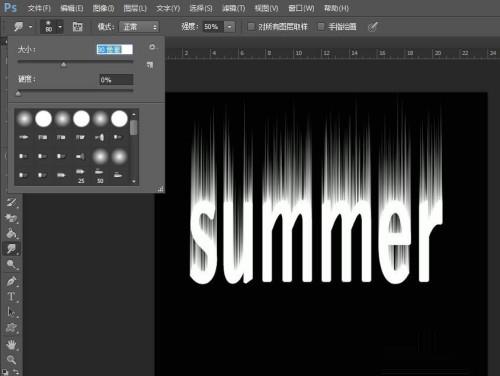Click the swap foreground/background colors arrow
Screen dimensions: 500x376
click(16, 371)
